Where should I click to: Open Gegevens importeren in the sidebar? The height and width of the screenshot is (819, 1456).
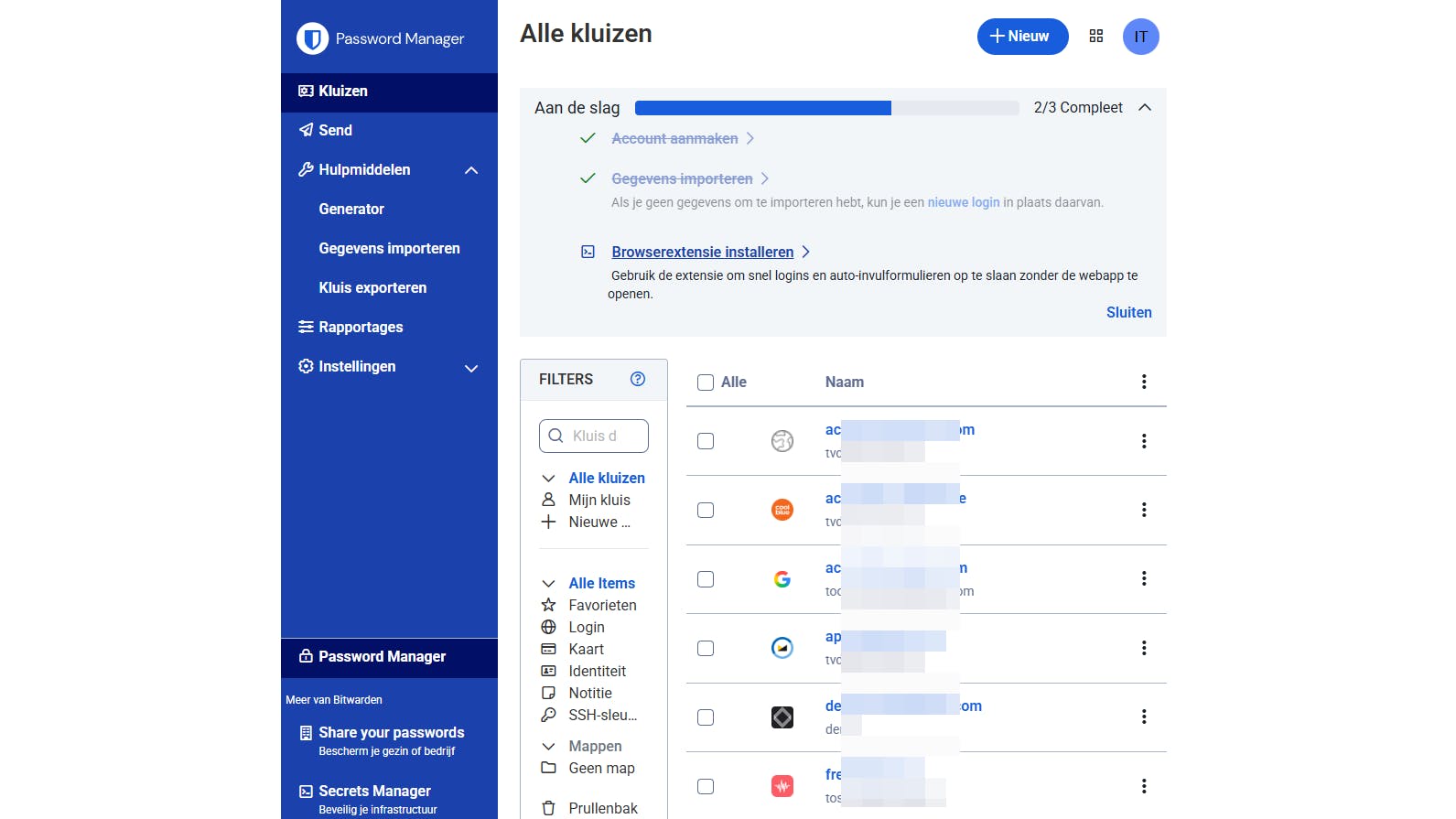coord(389,248)
